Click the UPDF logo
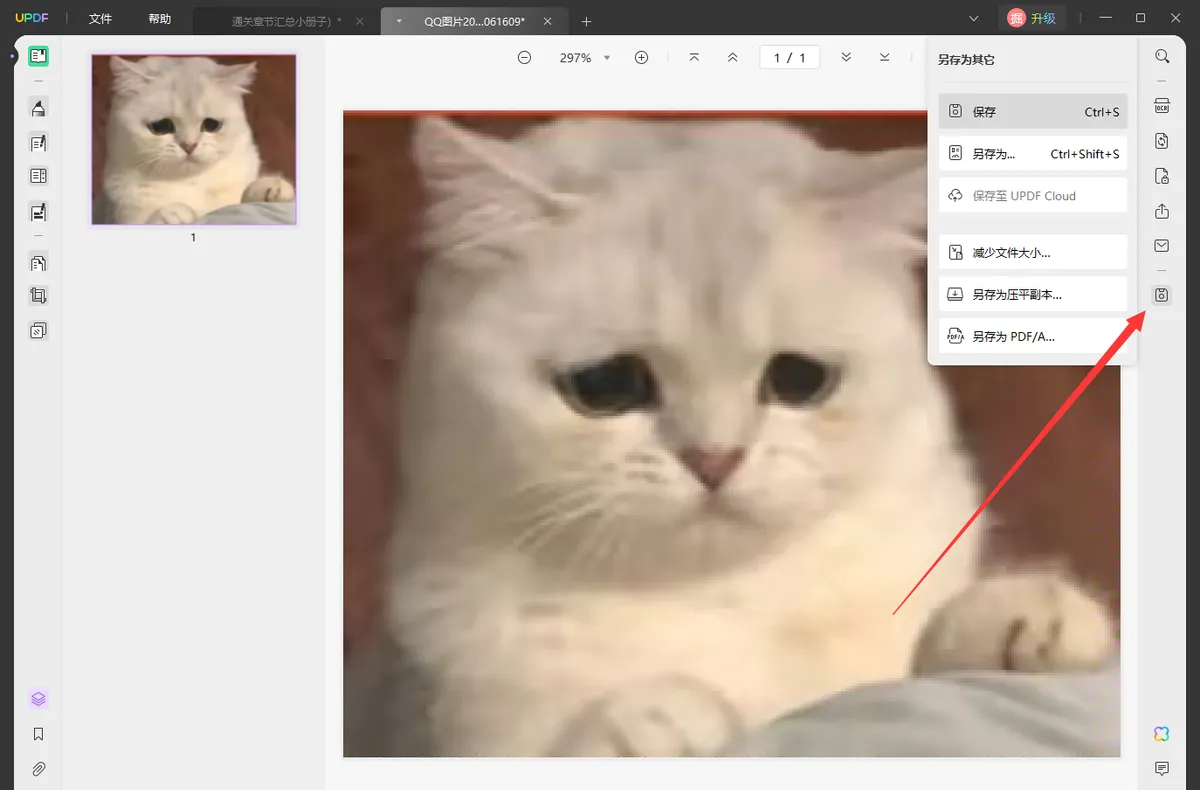Image resolution: width=1200 pixels, height=790 pixels. (32, 19)
